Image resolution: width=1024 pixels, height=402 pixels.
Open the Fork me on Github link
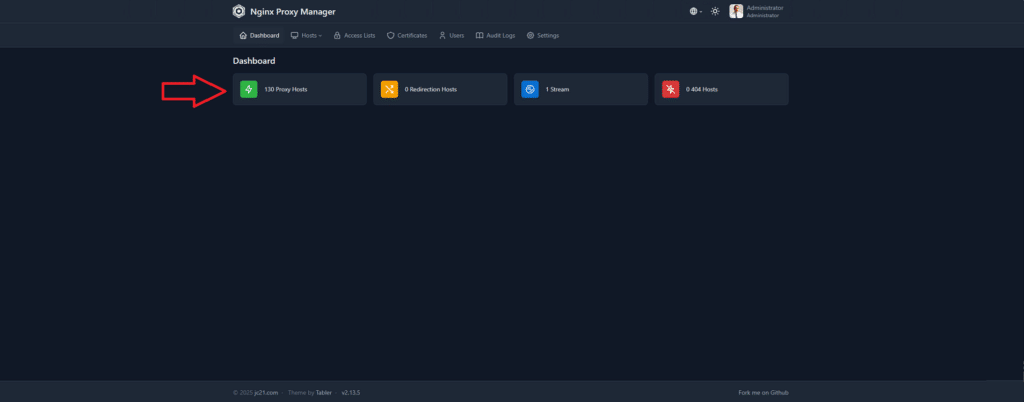point(763,392)
